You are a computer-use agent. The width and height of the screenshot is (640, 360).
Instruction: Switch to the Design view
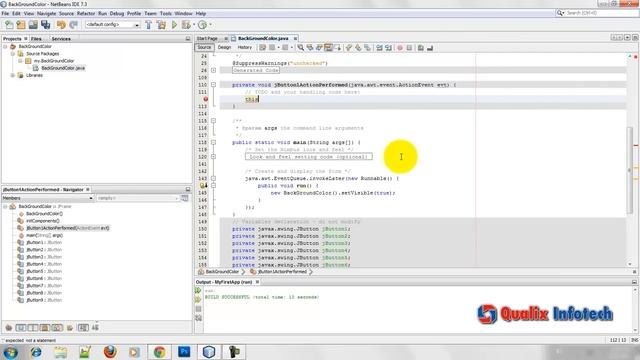tap(224, 48)
